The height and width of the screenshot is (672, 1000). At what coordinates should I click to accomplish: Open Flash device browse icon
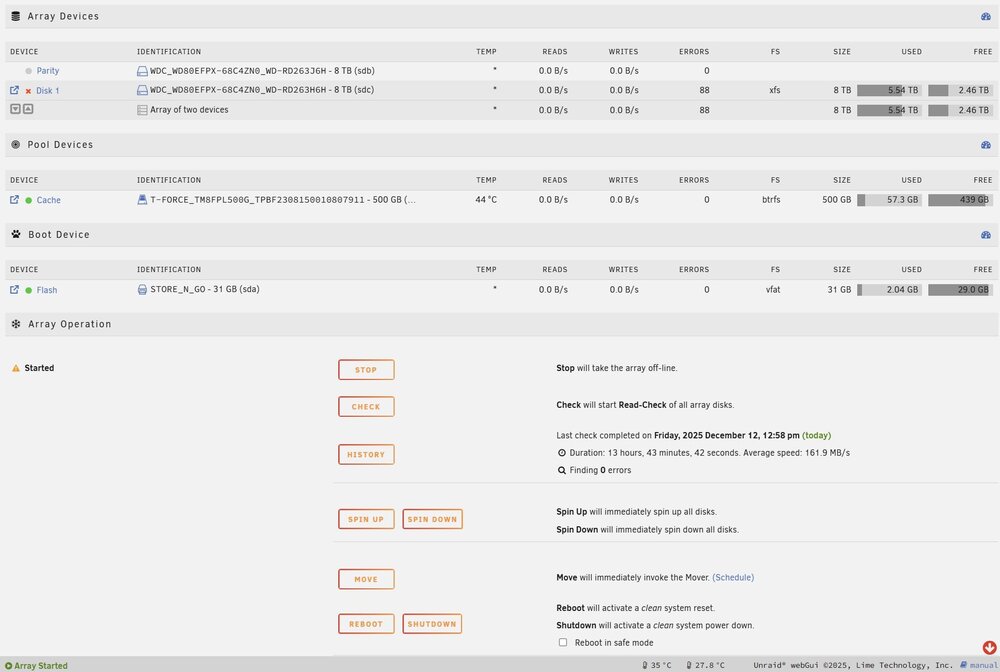tap(14, 289)
